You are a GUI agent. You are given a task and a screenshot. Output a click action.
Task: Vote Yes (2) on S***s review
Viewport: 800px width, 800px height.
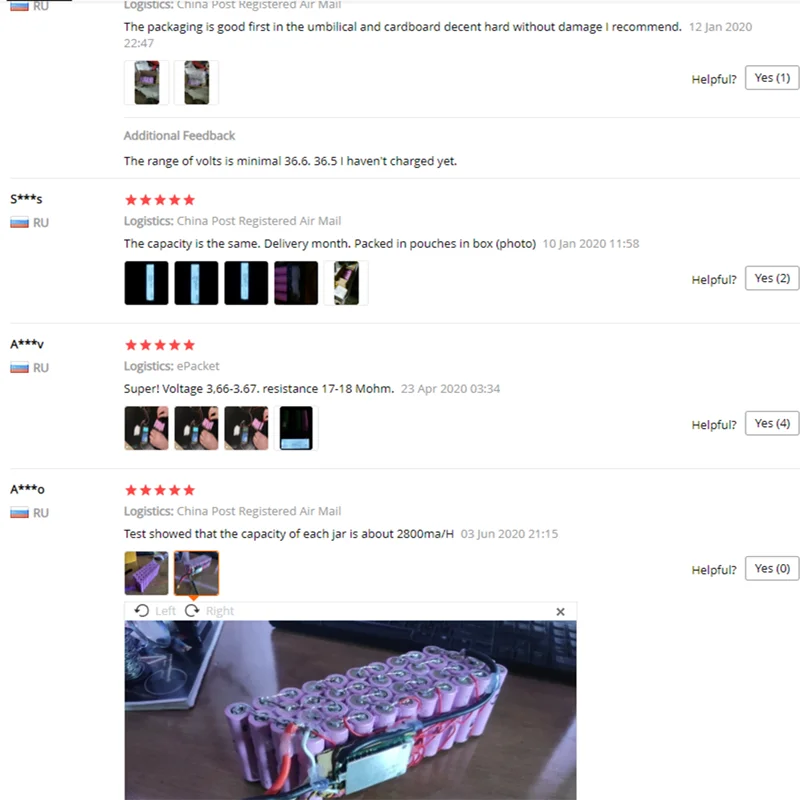click(x=772, y=278)
